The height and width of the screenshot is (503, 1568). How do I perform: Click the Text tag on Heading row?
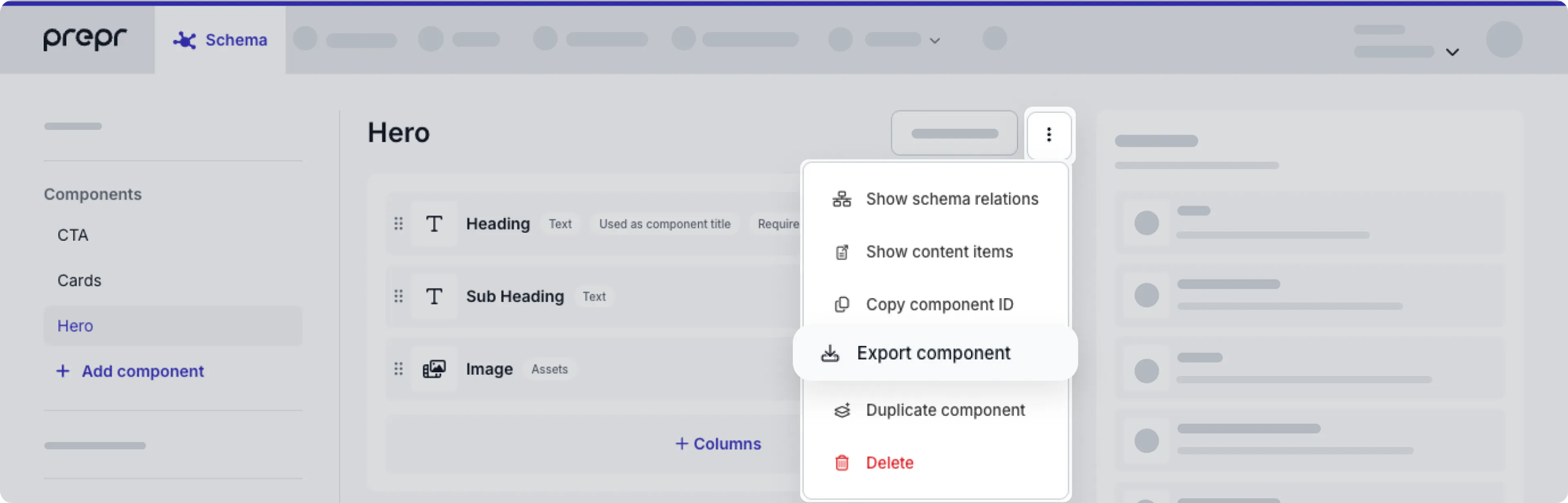point(560,224)
